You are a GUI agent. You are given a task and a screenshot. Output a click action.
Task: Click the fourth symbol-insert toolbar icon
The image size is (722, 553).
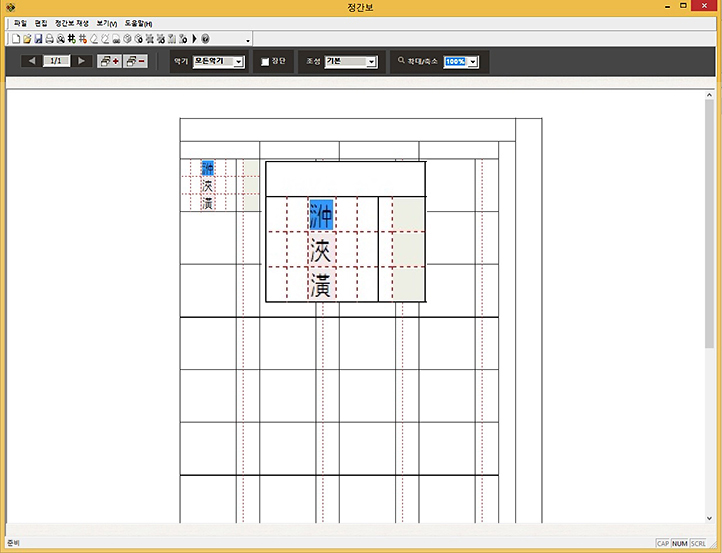point(183,39)
